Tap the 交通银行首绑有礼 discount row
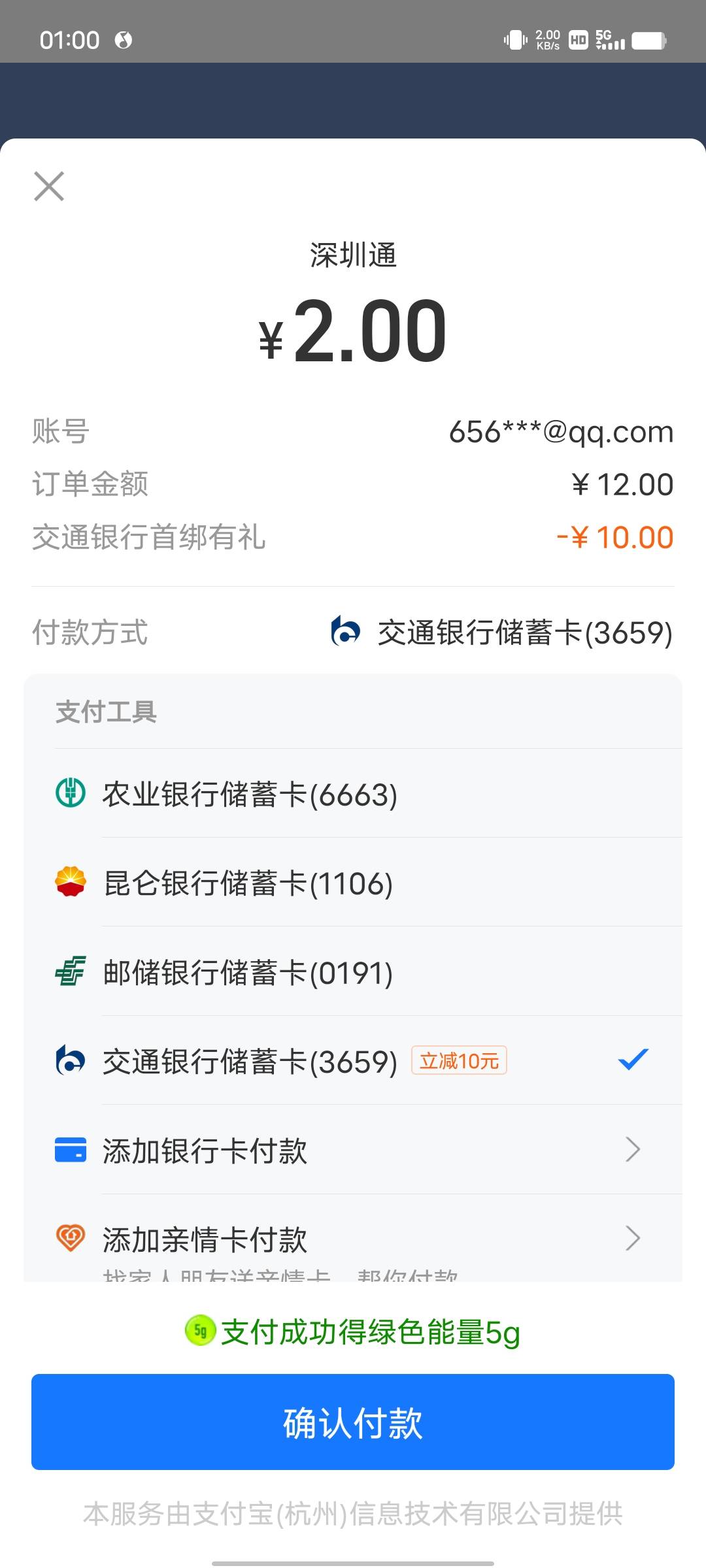This screenshot has width=706, height=1568. point(353,538)
